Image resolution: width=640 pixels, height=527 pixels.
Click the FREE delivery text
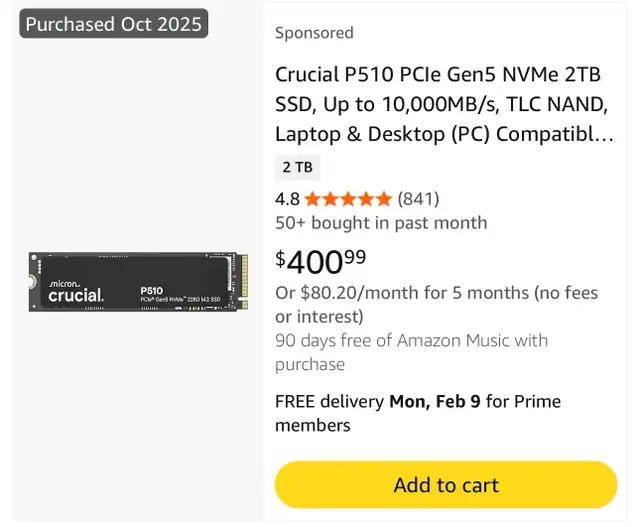(x=329, y=401)
